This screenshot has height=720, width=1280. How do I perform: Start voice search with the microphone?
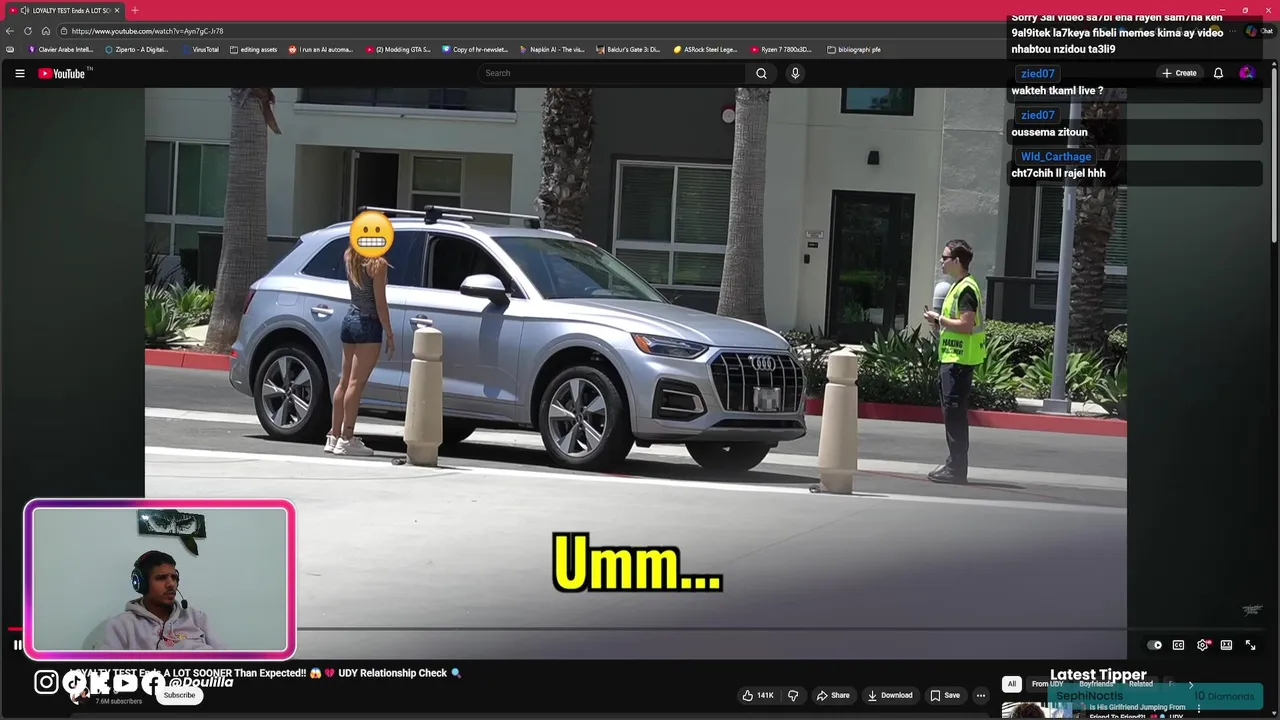point(795,73)
